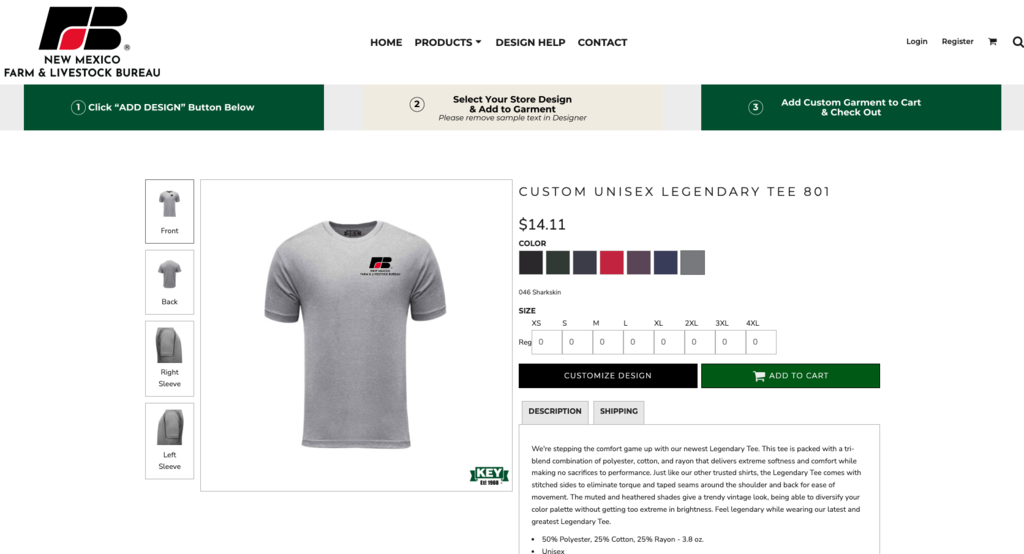
Task: Click the XL size quantity field
Action: [x=669, y=342]
